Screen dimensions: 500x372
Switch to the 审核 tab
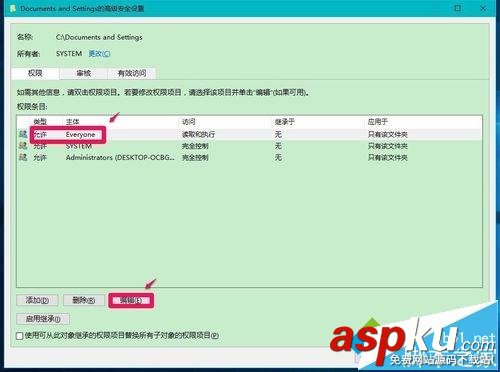coord(83,73)
